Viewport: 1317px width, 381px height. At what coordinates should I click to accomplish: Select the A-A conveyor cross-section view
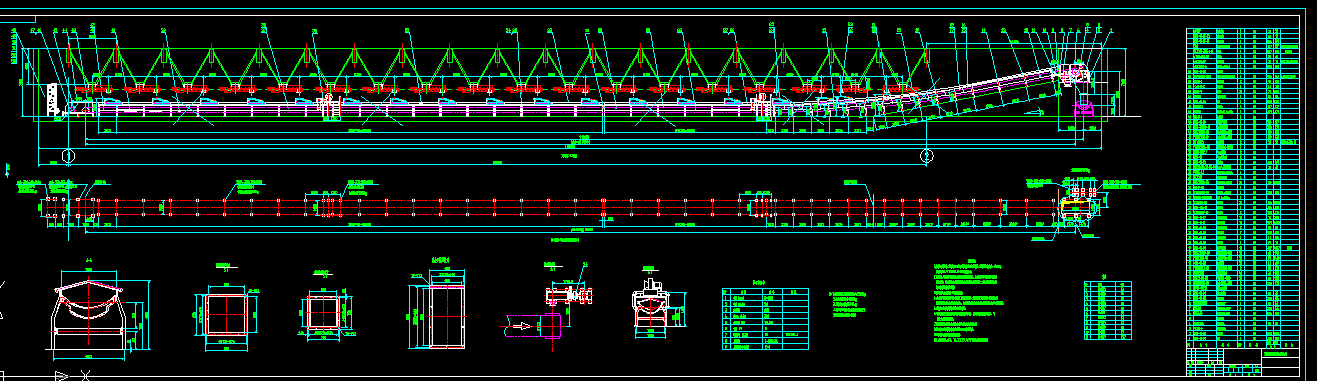[x=90, y=312]
